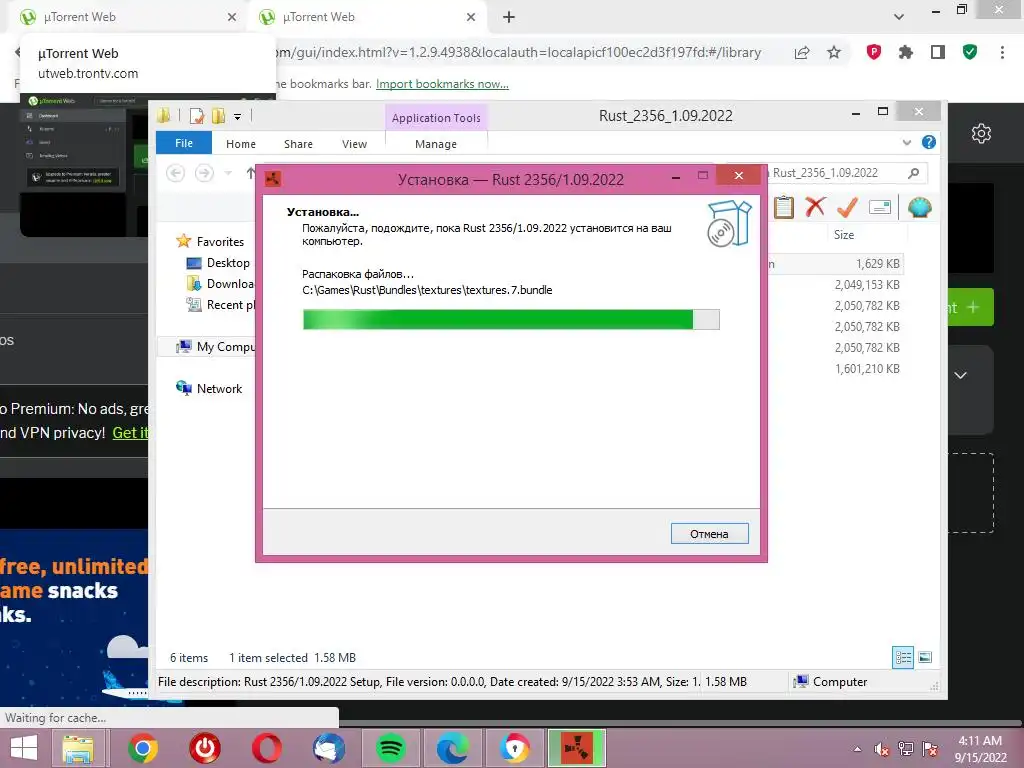Cancel the Rust installation with Отмена
This screenshot has width=1024, height=768.
[709, 534]
